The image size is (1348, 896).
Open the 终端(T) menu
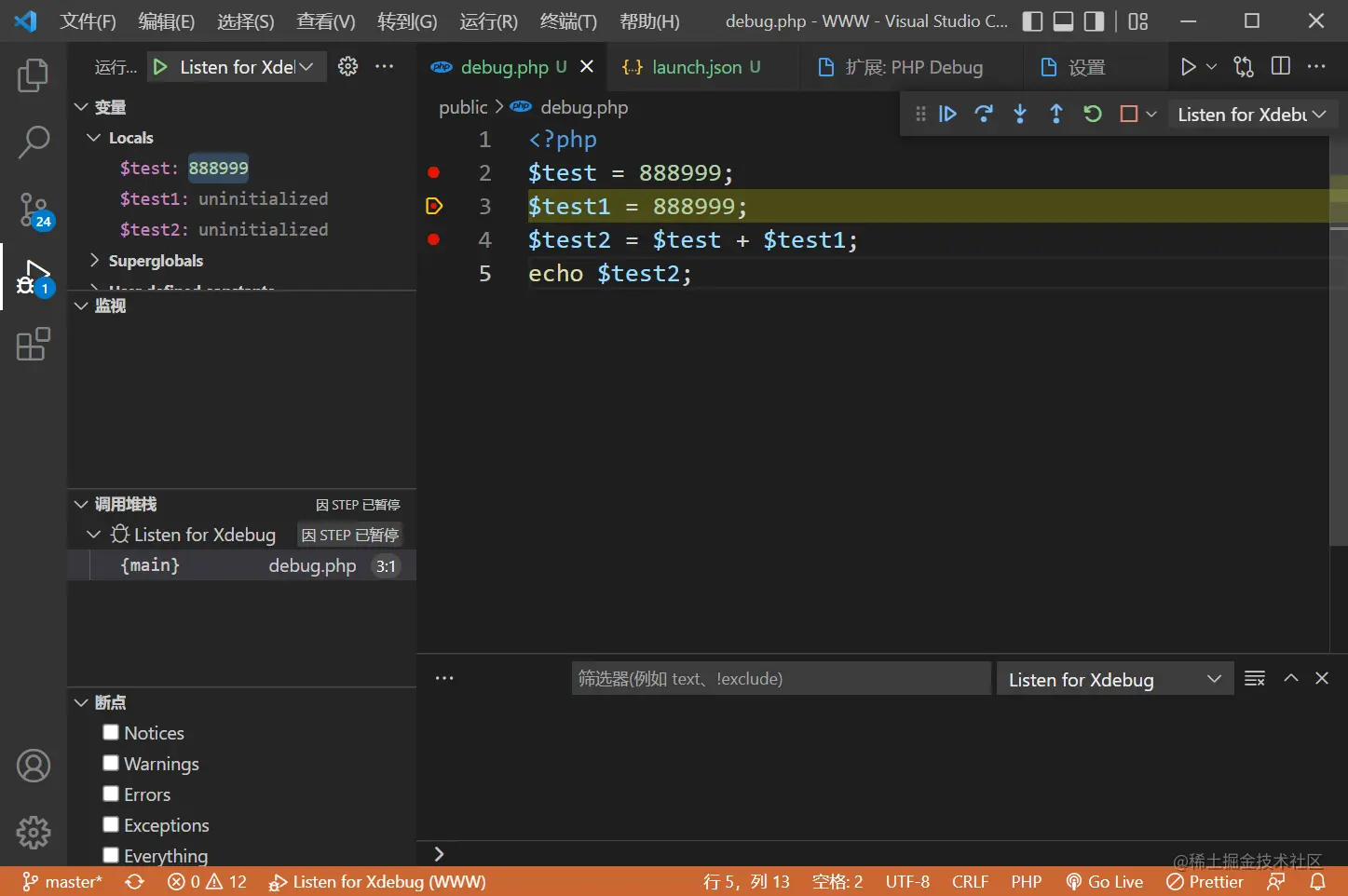coord(568,21)
